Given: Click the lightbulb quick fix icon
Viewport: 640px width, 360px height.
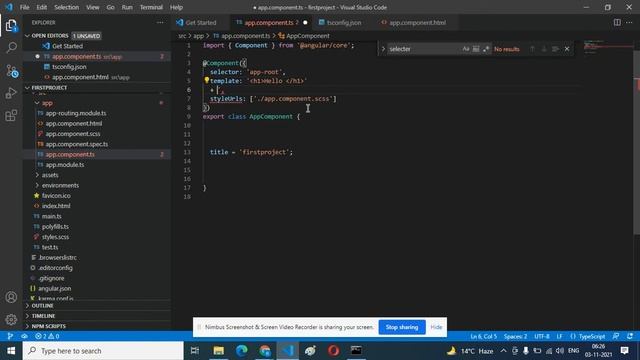Looking at the screenshot, I should pos(207,80).
